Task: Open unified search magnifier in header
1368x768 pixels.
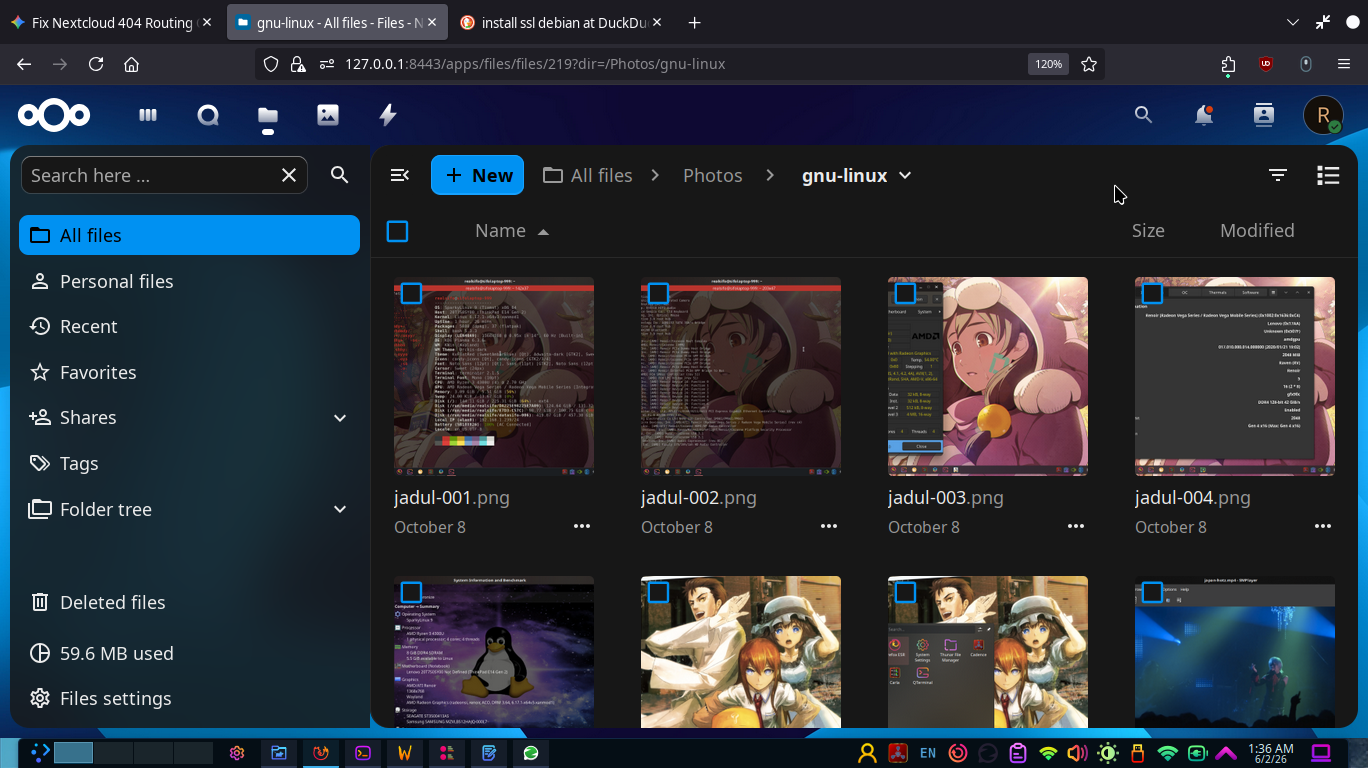Action: click(1144, 116)
